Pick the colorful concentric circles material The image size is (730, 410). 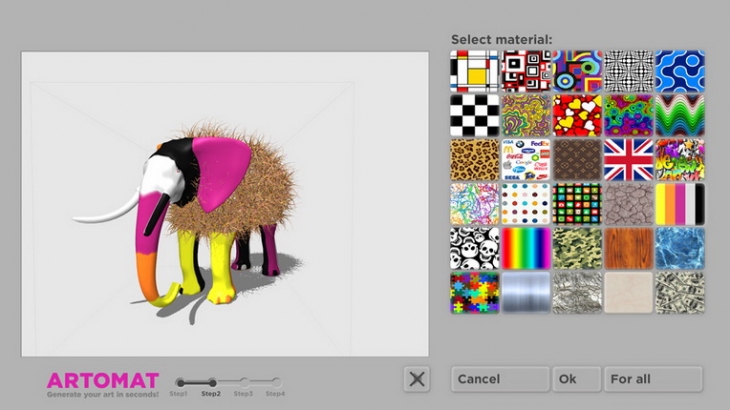pos(577,71)
